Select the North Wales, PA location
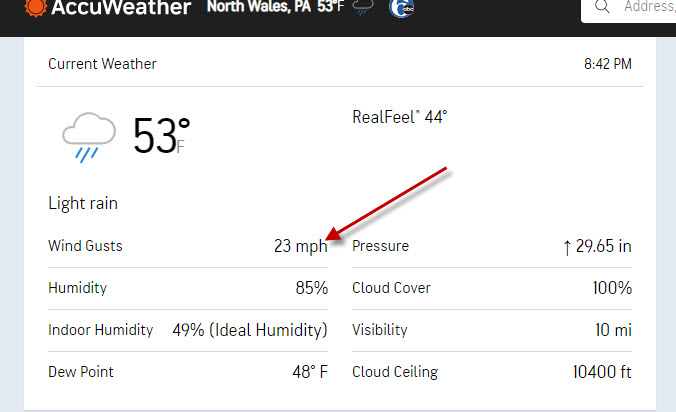Image resolution: width=676 pixels, height=412 pixels. coord(259,6)
